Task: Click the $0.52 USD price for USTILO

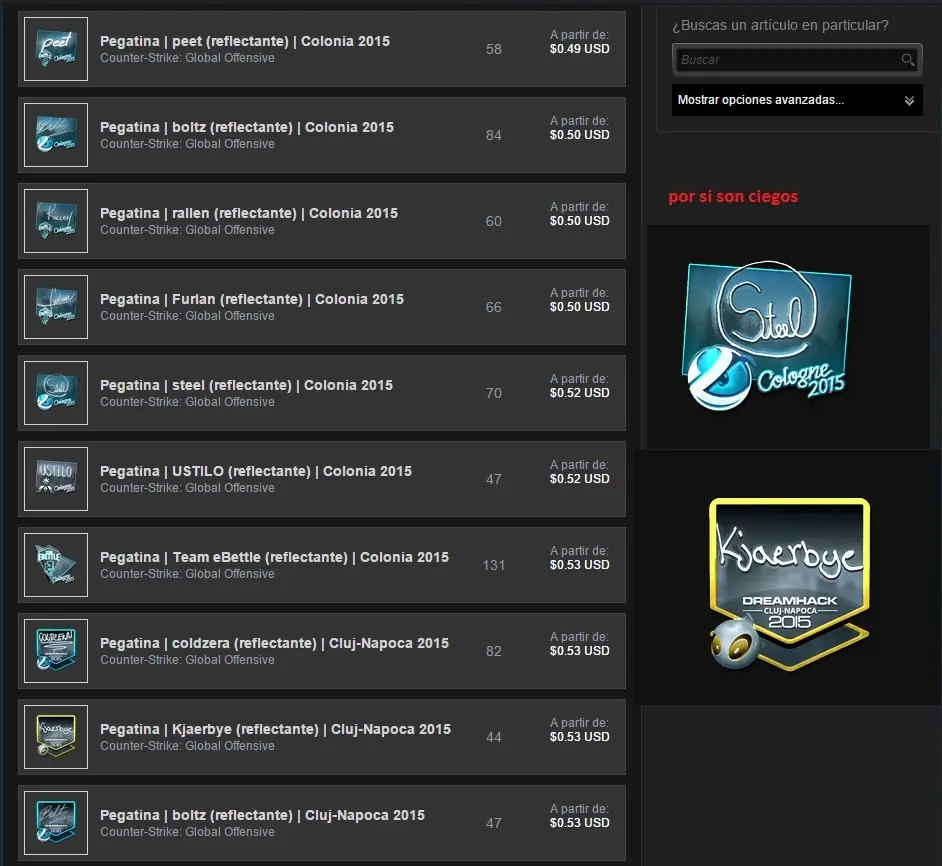Action: [579, 478]
